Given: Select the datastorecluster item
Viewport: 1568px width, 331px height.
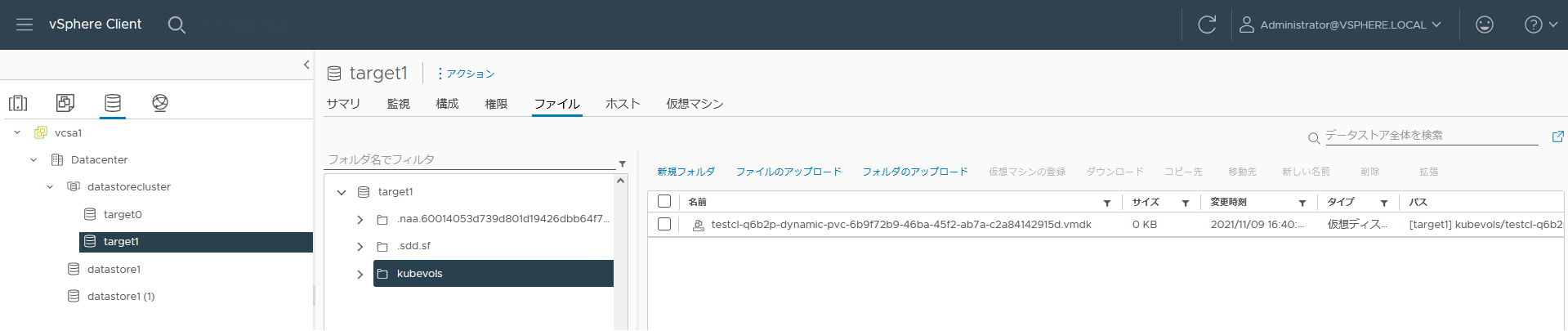Looking at the screenshot, I should (x=128, y=186).
